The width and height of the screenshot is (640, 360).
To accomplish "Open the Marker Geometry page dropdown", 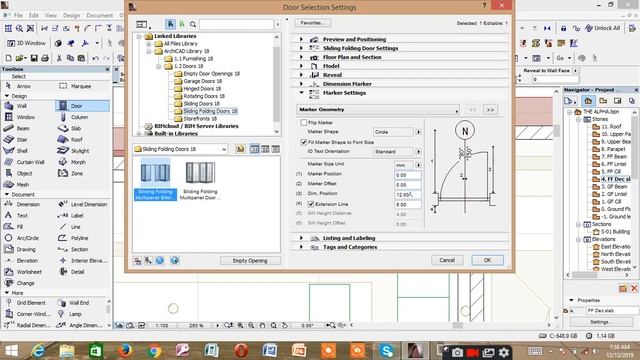I will (x=378, y=110).
